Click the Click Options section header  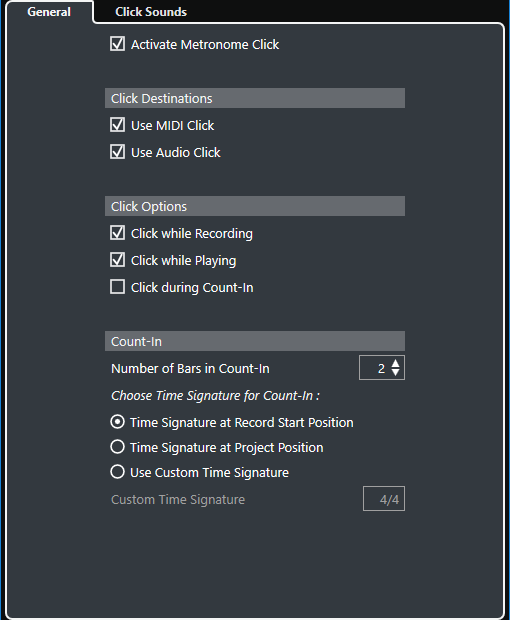[x=255, y=206]
